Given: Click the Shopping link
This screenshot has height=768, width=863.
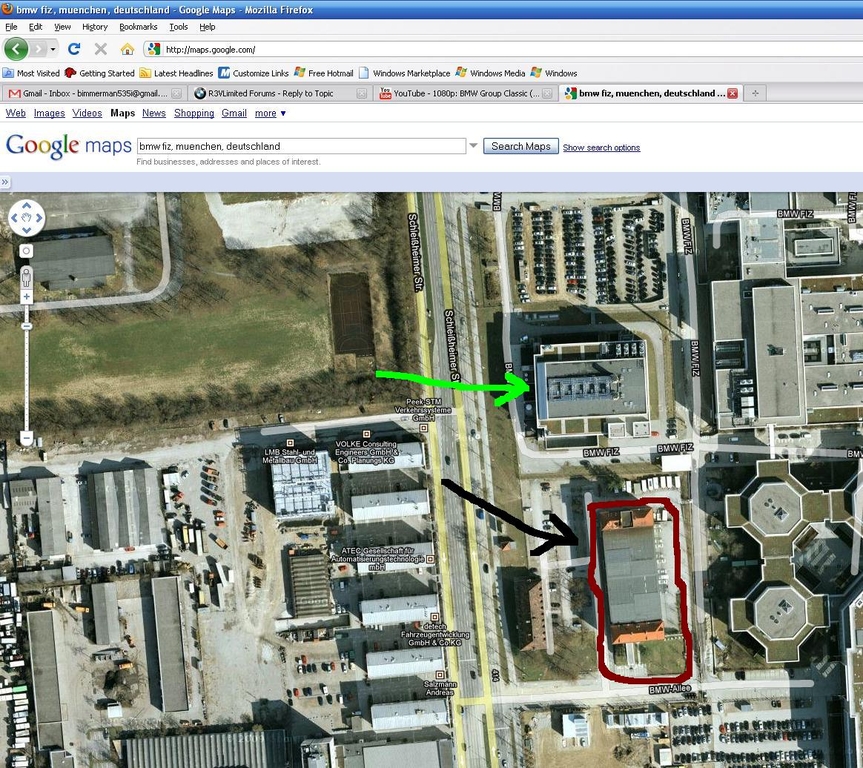Looking at the screenshot, I should (x=194, y=113).
